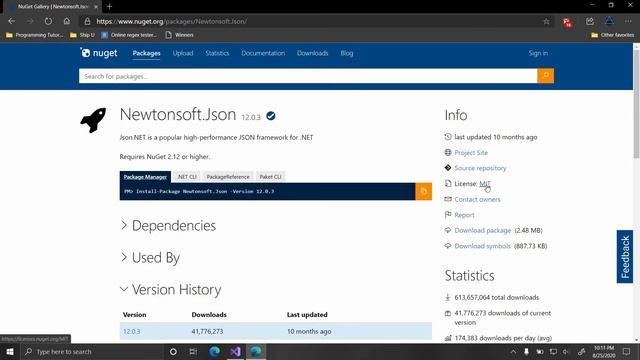Open browser settings ellipsis menu
Screen dimensions: 640x360
(628, 21)
